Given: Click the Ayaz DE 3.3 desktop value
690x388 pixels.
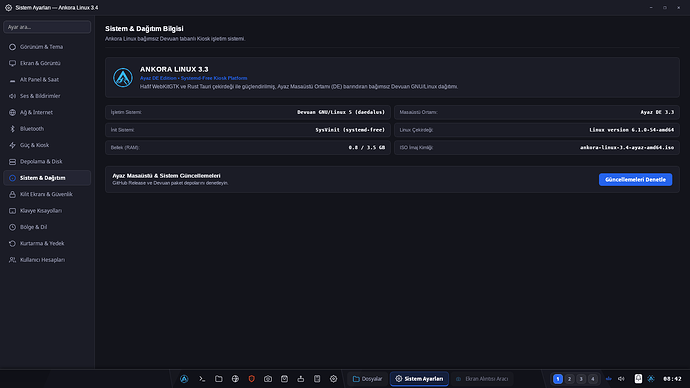Looking at the screenshot, I should point(657,112).
